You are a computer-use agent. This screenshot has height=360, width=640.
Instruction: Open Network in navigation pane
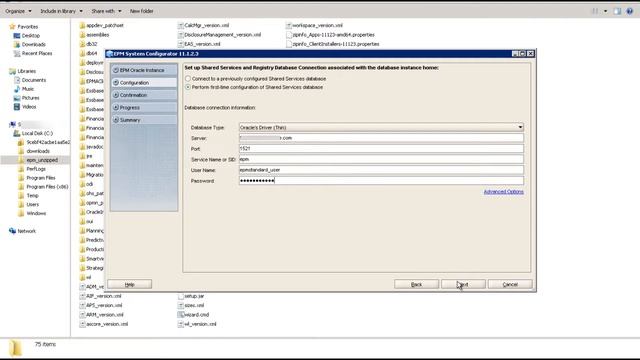point(22,231)
